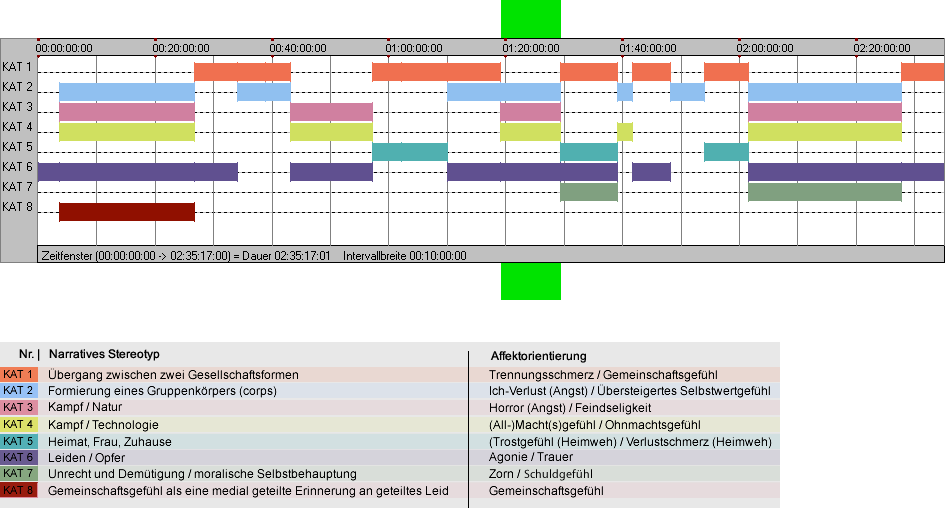The image size is (945, 530).
Task: Click '(All-)Macht(s)gefühl / Ohnmachtsgefühl' affect text
Action: pos(595,424)
